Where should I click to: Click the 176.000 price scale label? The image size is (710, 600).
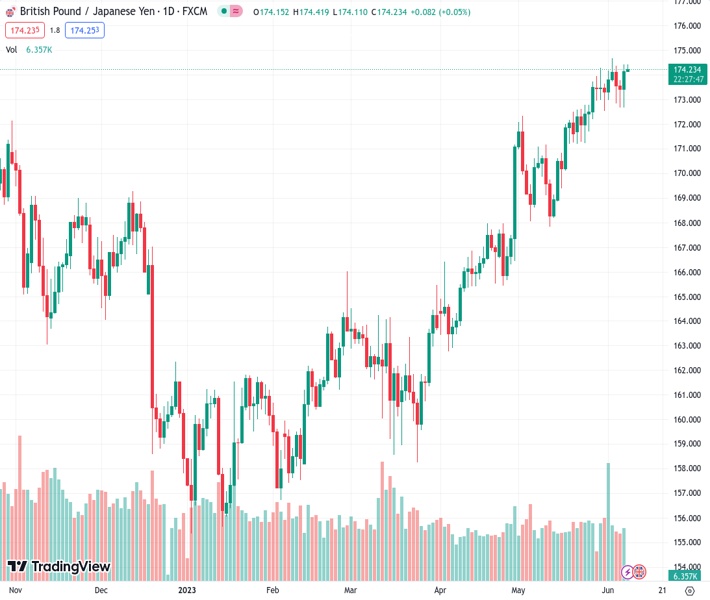pyautogui.click(x=686, y=26)
